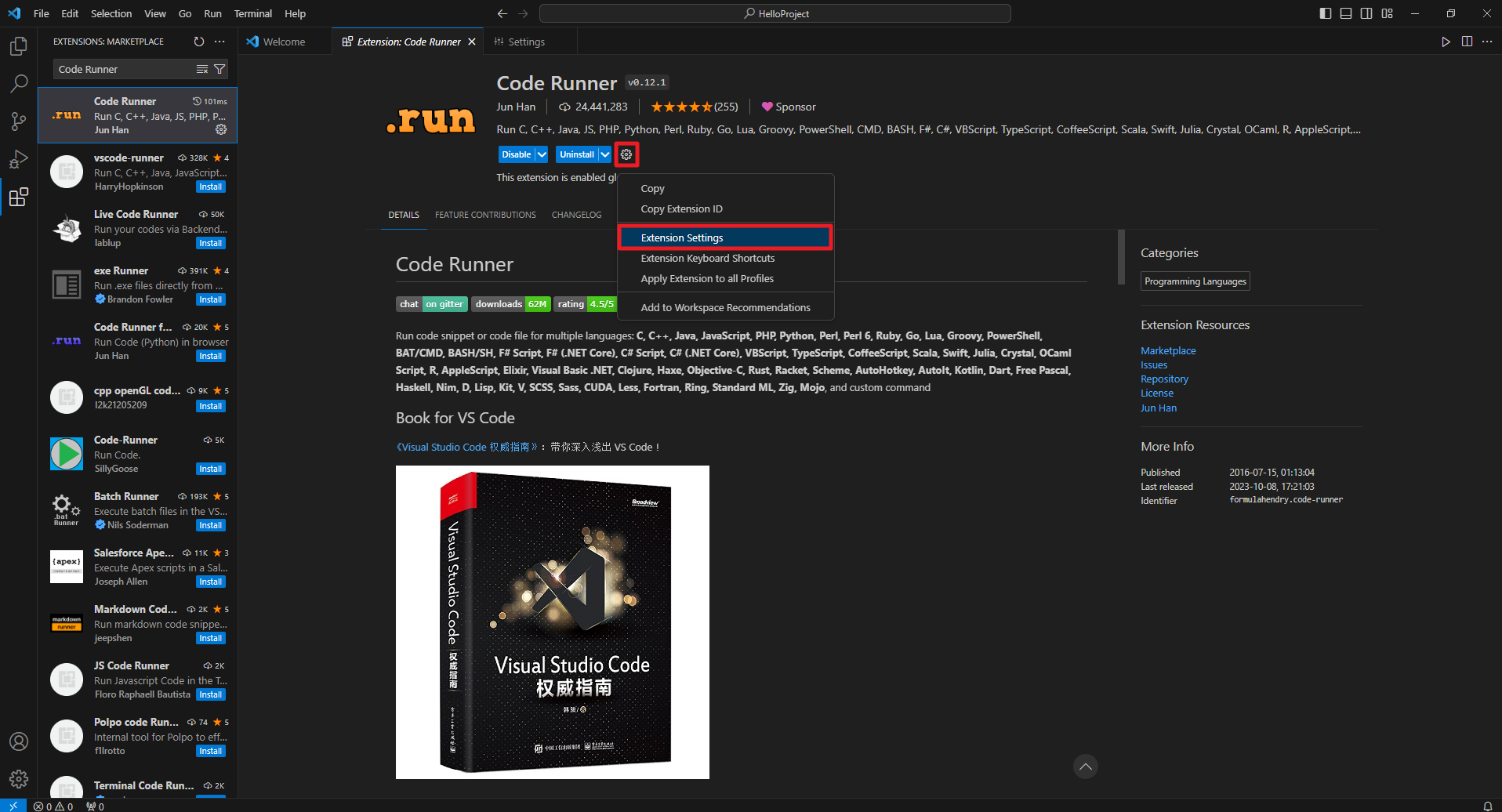Click the Visual Studio Code book image
This screenshot has width=1502, height=812.
[553, 622]
